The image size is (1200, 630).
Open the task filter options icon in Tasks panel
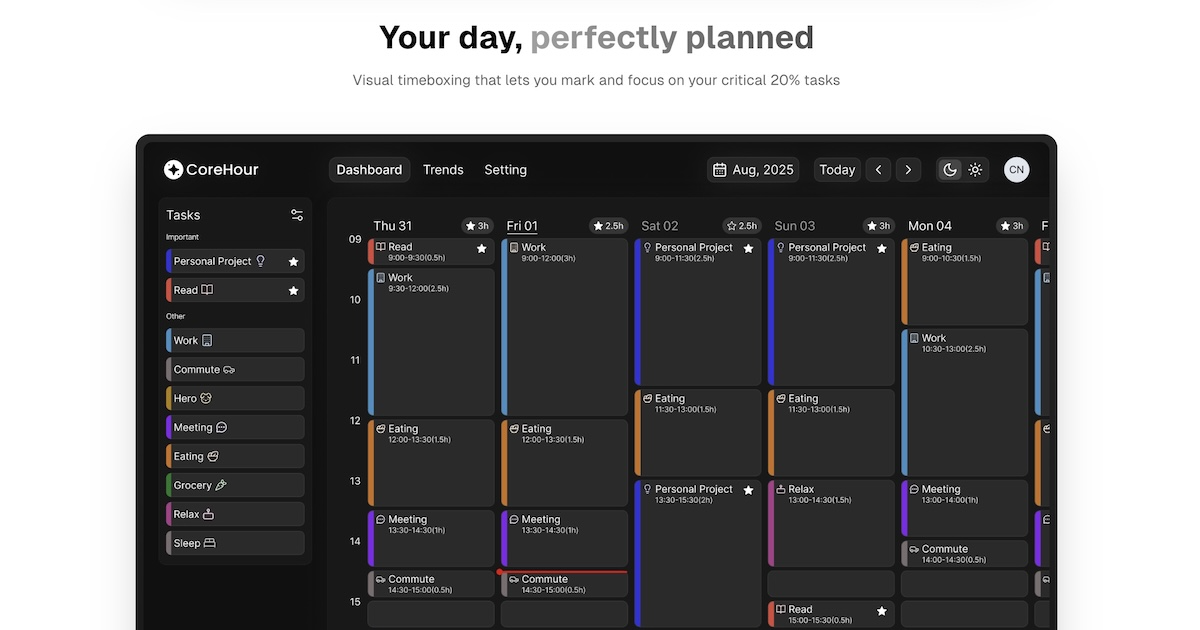click(x=296, y=214)
